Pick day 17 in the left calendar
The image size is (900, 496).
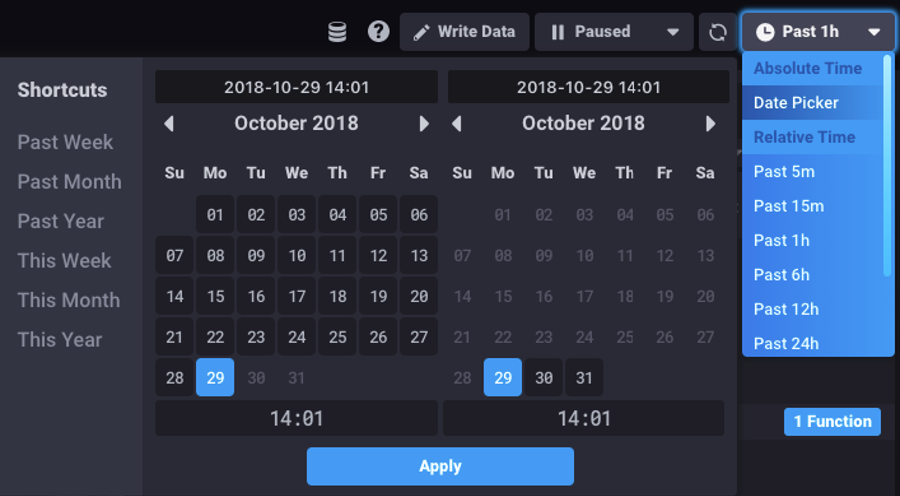[x=297, y=296]
